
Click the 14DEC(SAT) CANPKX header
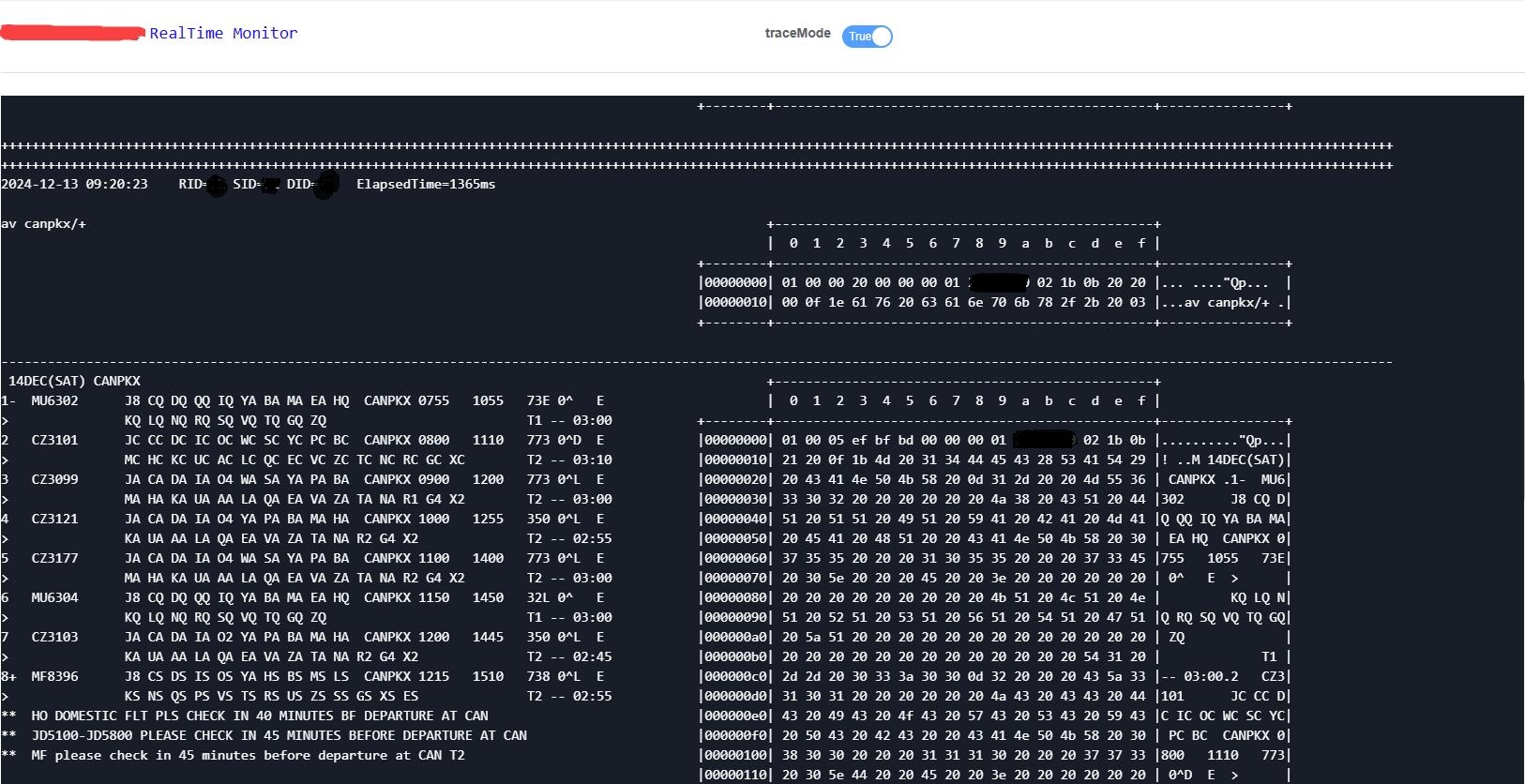74,381
